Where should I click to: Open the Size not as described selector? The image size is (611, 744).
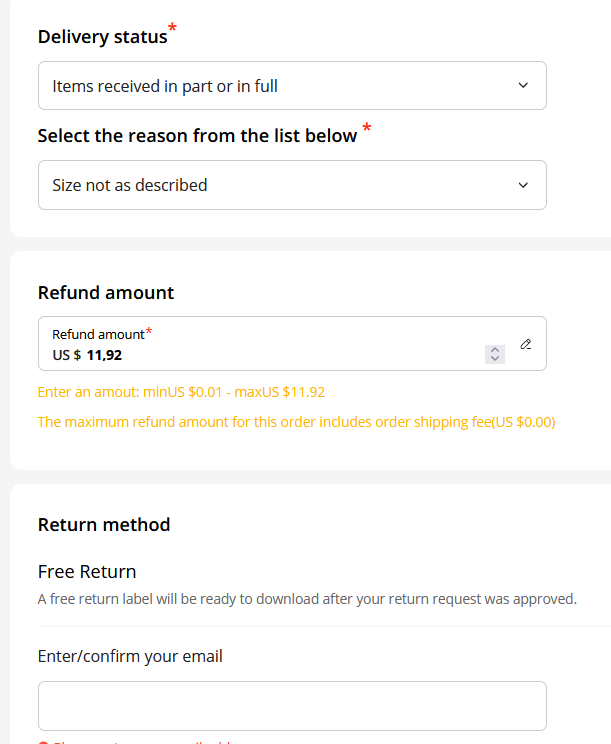(x=292, y=185)
